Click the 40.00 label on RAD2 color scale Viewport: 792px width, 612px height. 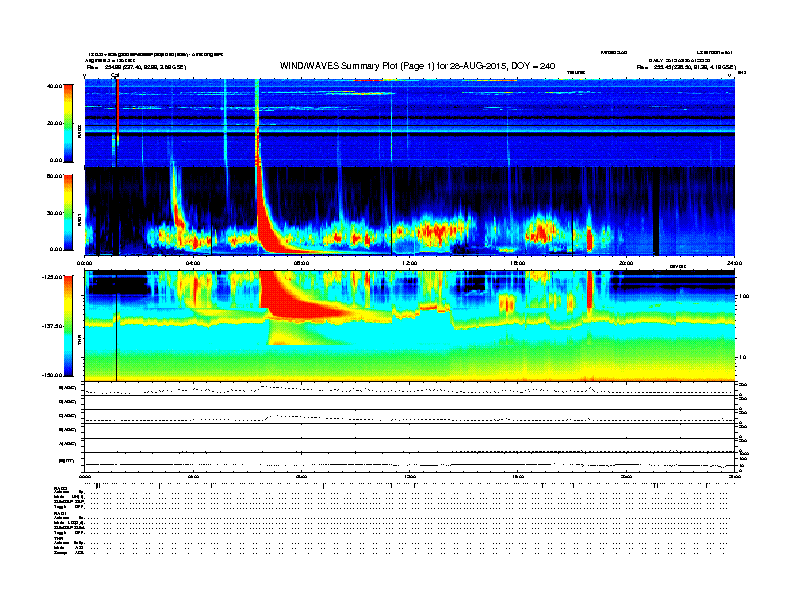54,86
